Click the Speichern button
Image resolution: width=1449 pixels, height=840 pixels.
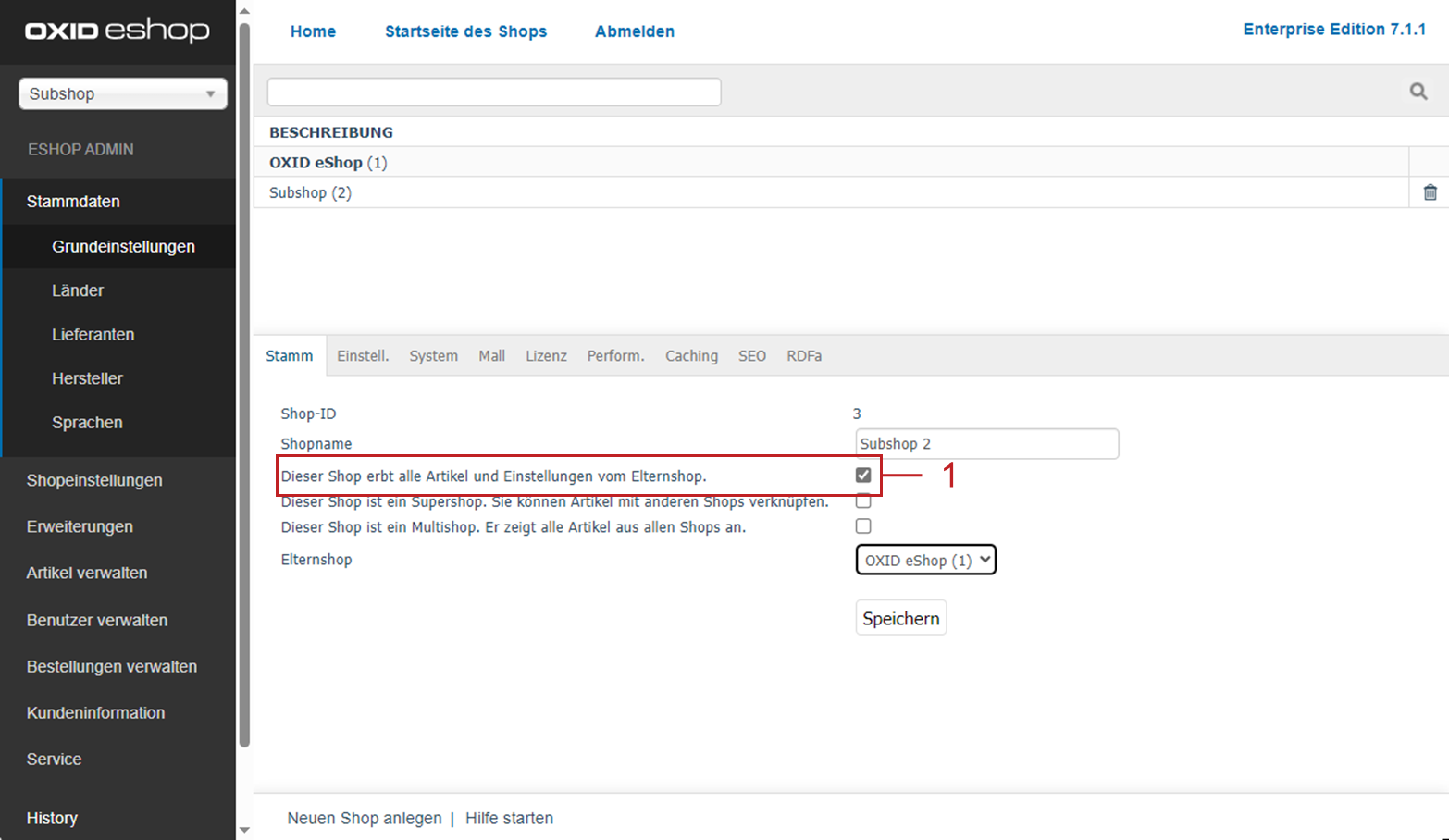(900, 618)
